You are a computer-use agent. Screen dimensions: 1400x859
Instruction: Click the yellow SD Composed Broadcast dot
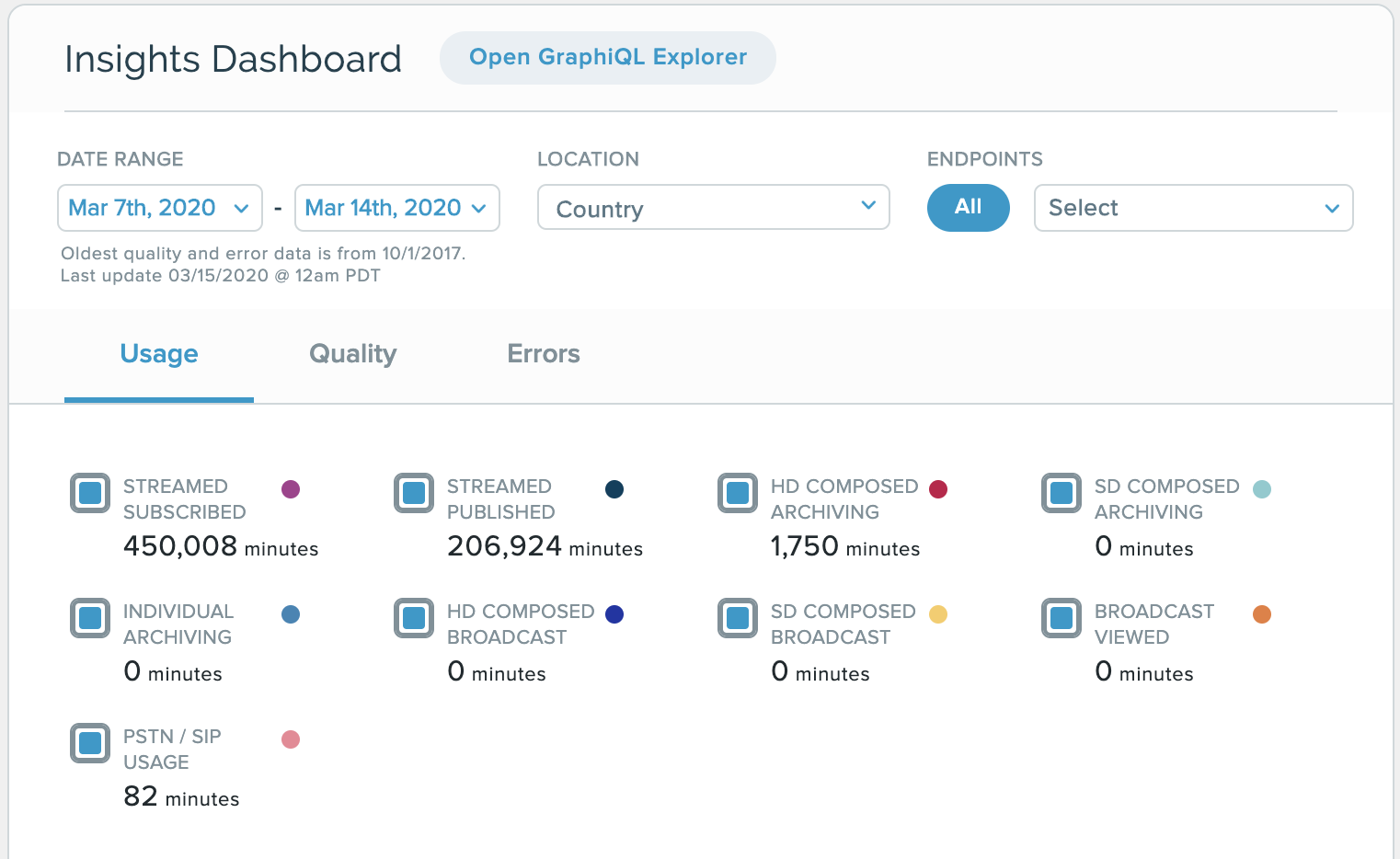(938, 614)
